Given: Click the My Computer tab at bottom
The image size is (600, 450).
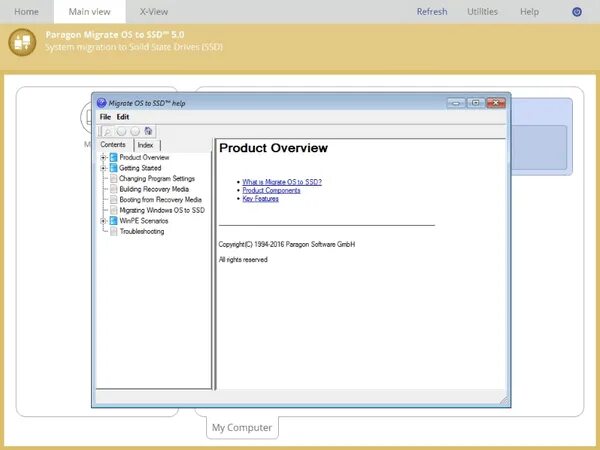Looking at the screenshot, I should tap(242, 427).
